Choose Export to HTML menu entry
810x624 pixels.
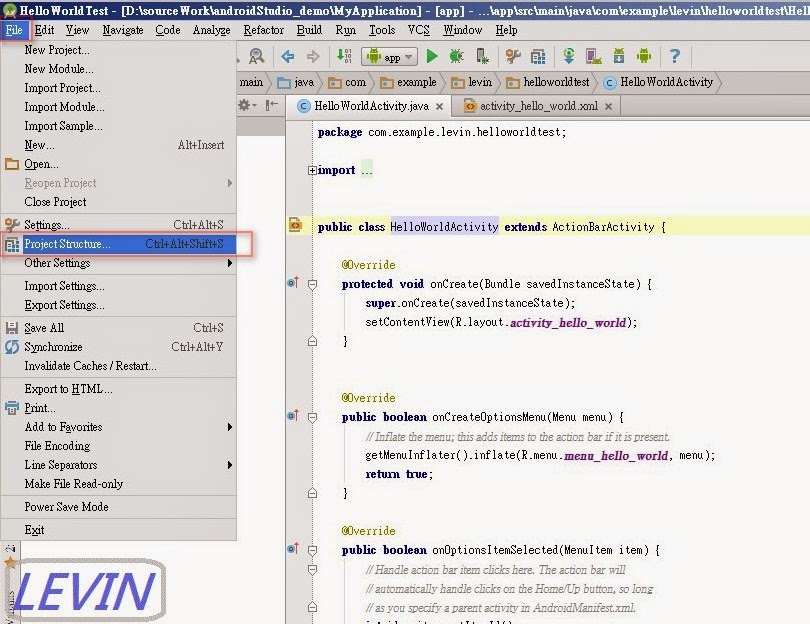point(118,388)
